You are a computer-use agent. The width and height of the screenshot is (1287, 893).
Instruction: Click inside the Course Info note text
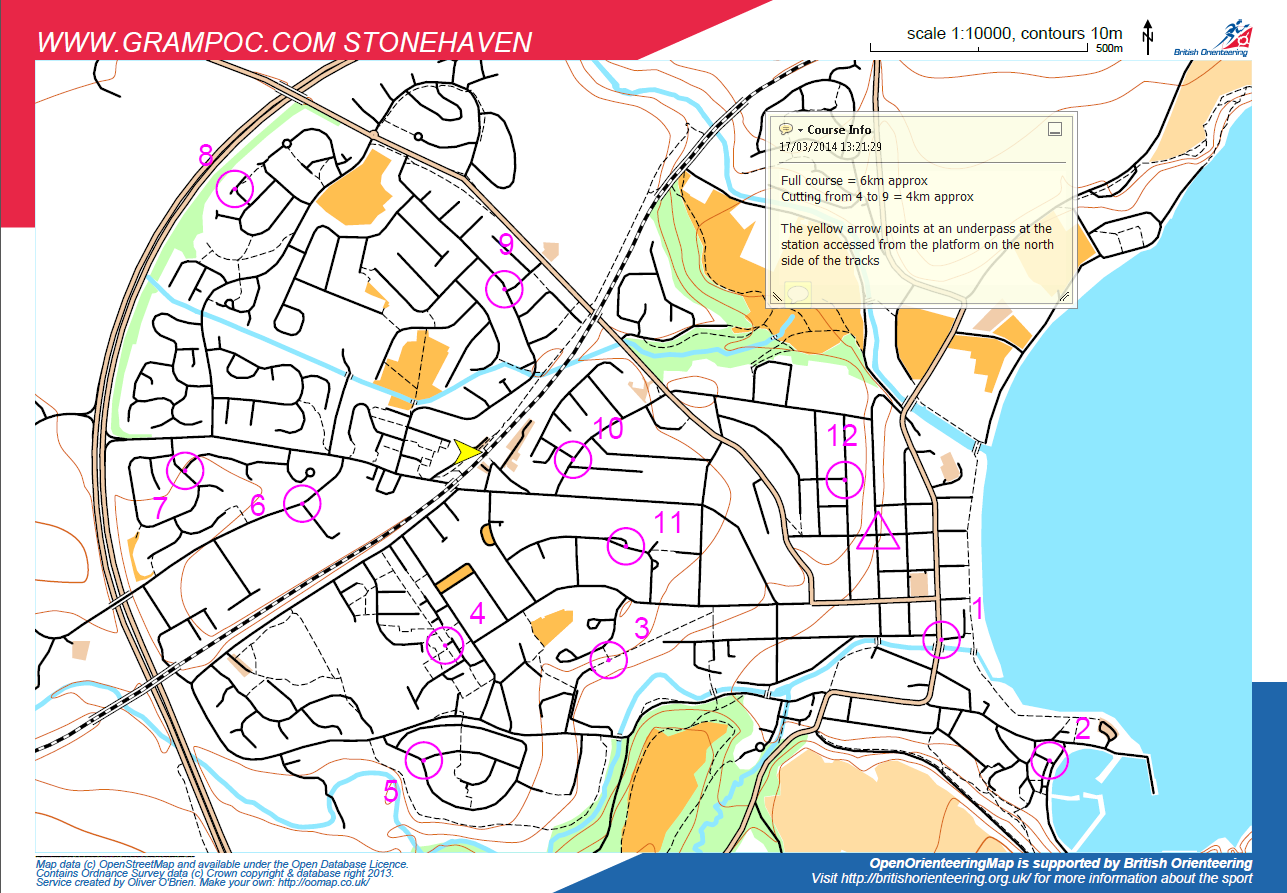(915, 220)
